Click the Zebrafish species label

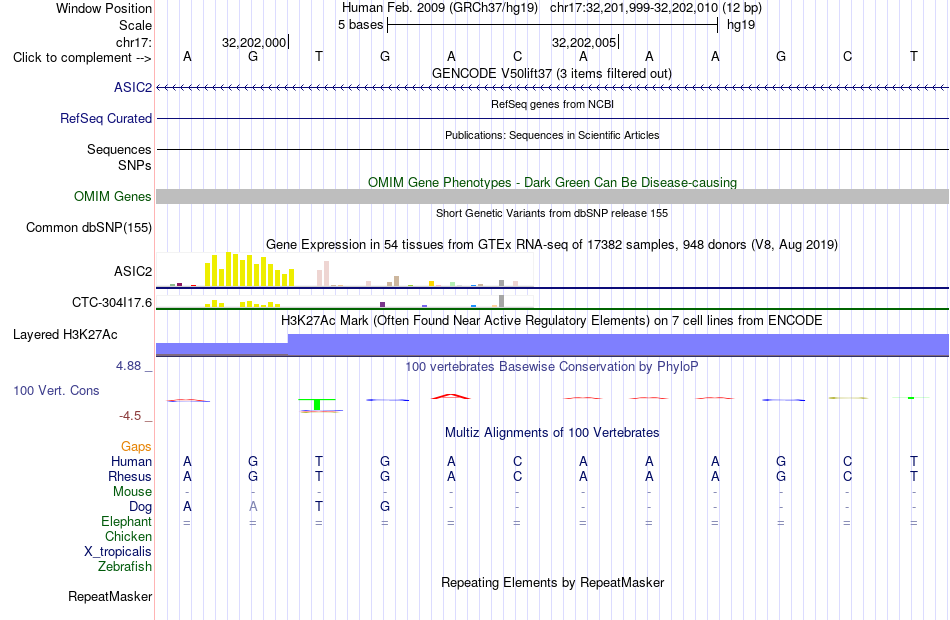tap(125, 567)
